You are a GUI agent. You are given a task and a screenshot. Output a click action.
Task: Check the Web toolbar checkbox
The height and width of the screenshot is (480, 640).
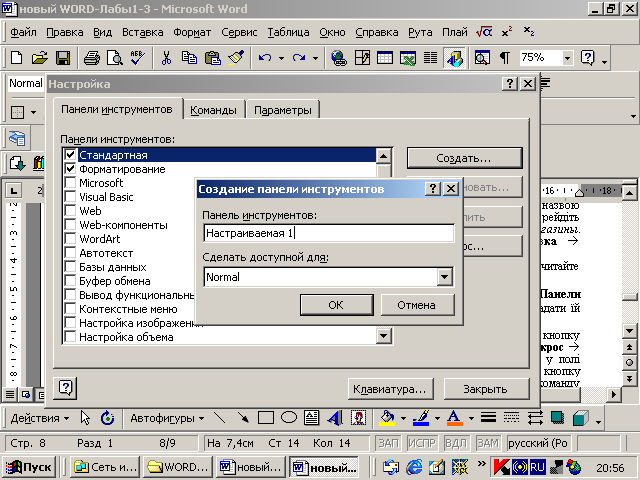click(x=70, y=211)
